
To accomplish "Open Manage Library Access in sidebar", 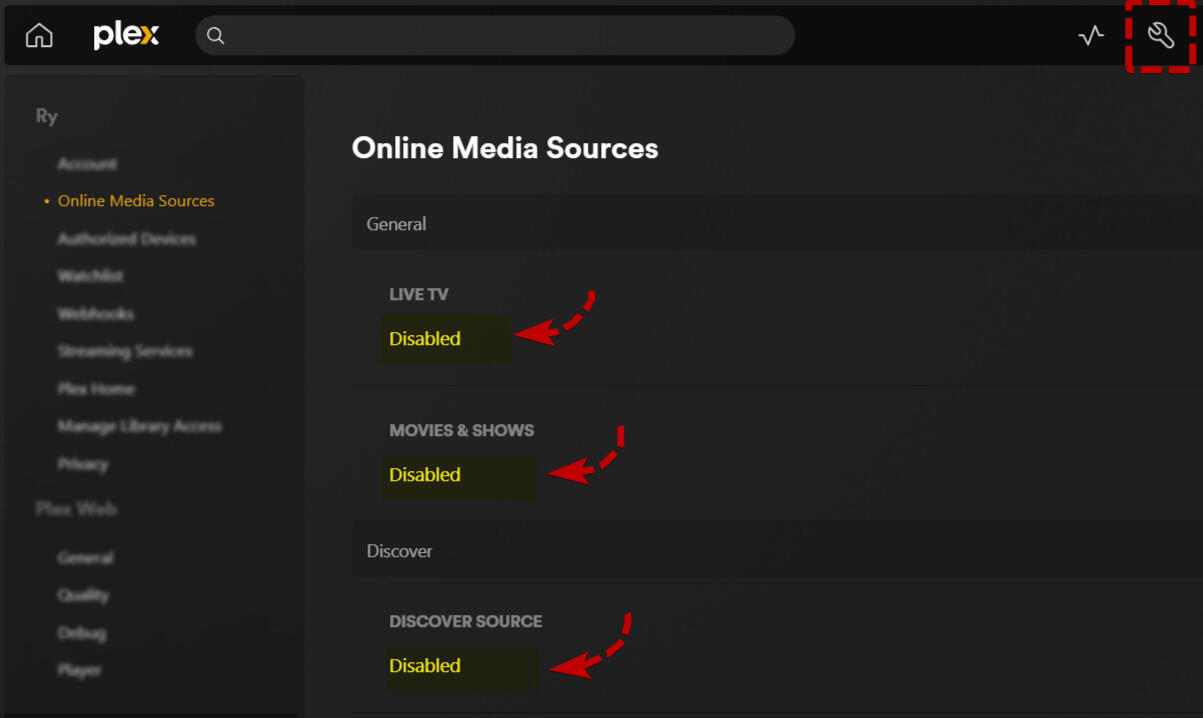I will [139, 426].
